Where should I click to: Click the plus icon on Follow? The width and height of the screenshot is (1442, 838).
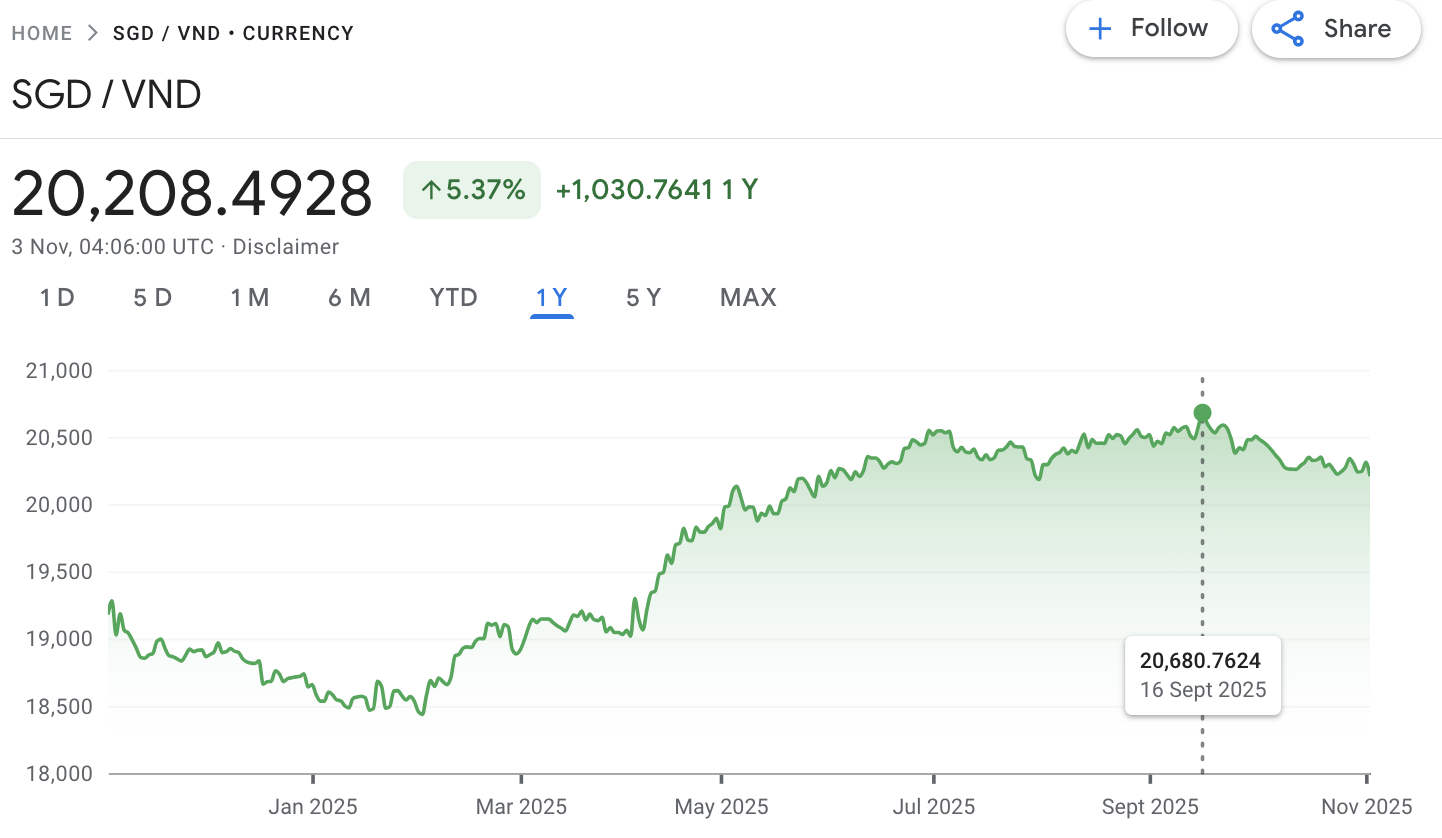tap(1100, 29)
